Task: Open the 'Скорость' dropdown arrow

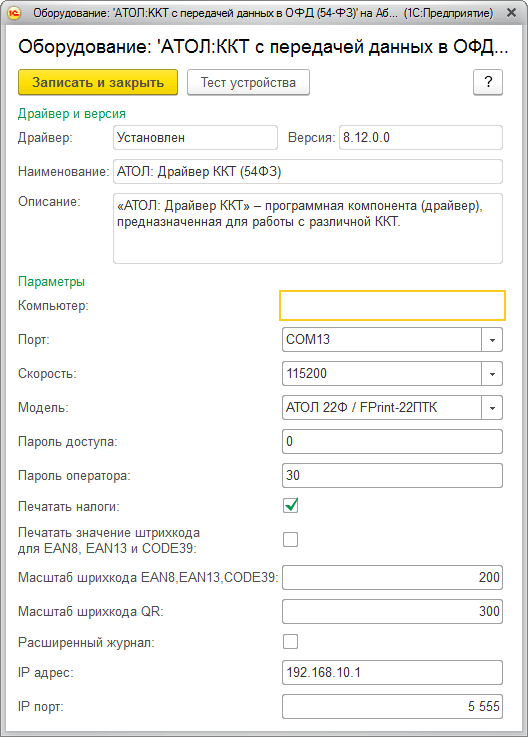Action: tap(492, 374)
